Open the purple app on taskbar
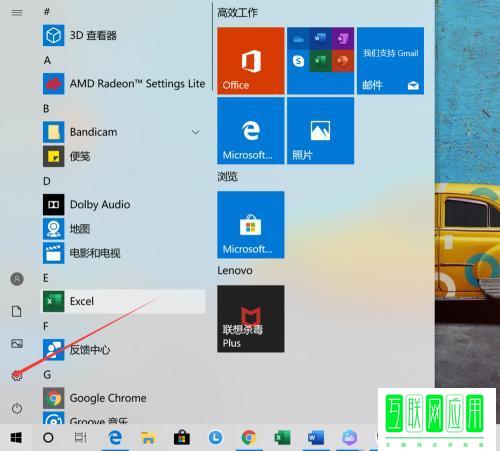This screenshot has height=451, width=500. (x=349, y=437)
